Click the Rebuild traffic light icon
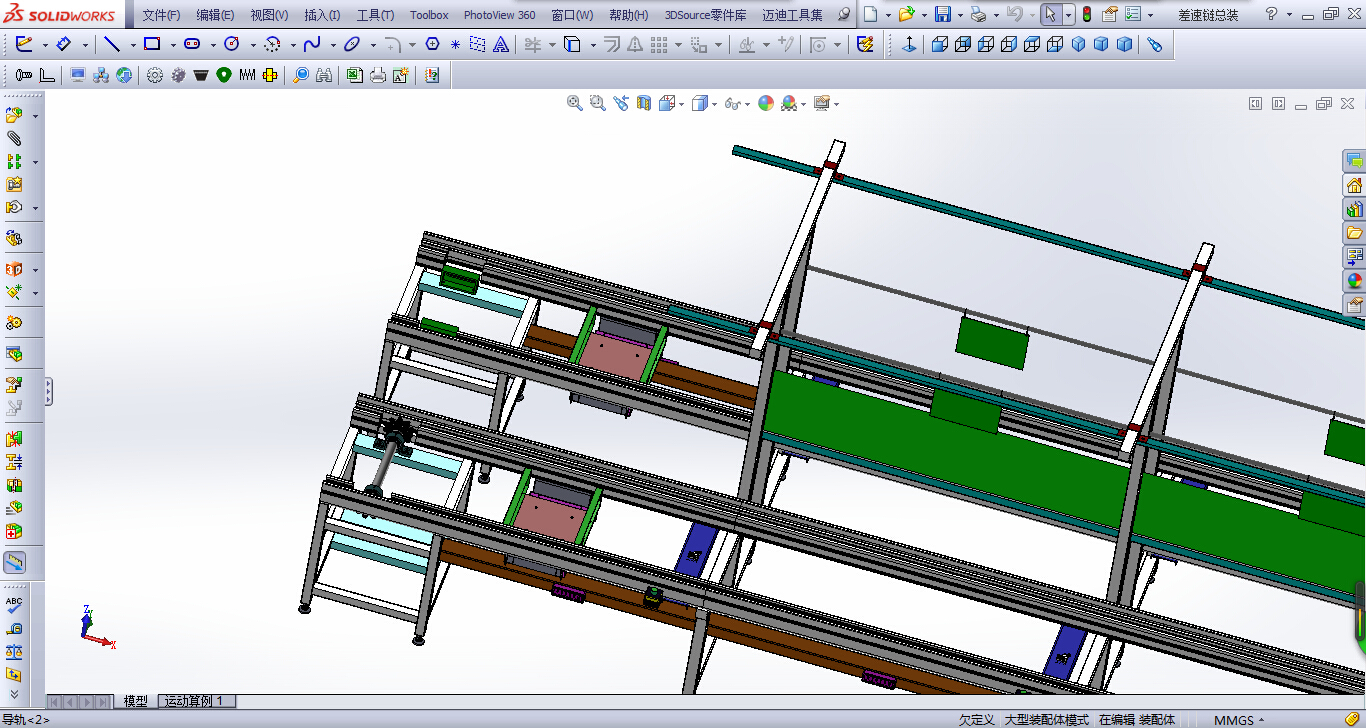 pos(1086,15)
